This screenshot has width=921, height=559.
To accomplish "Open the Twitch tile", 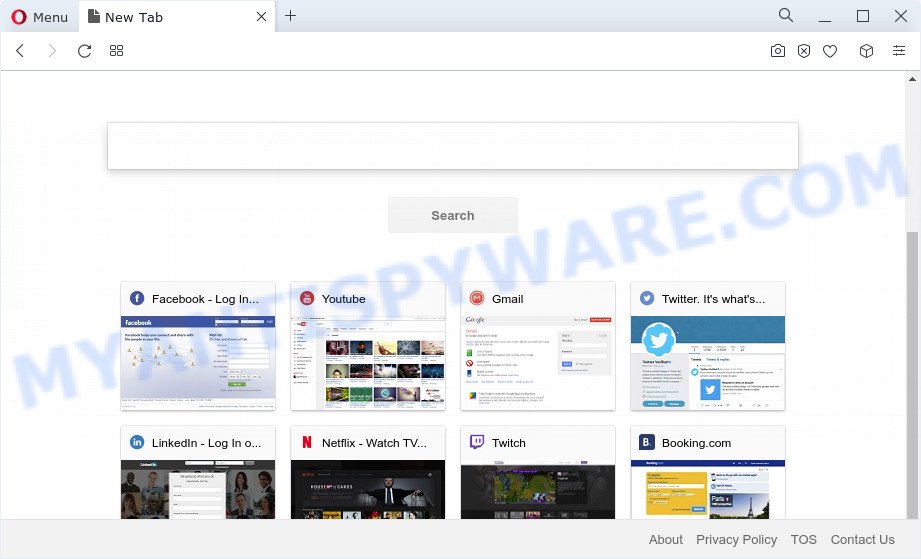I will 538,473.
